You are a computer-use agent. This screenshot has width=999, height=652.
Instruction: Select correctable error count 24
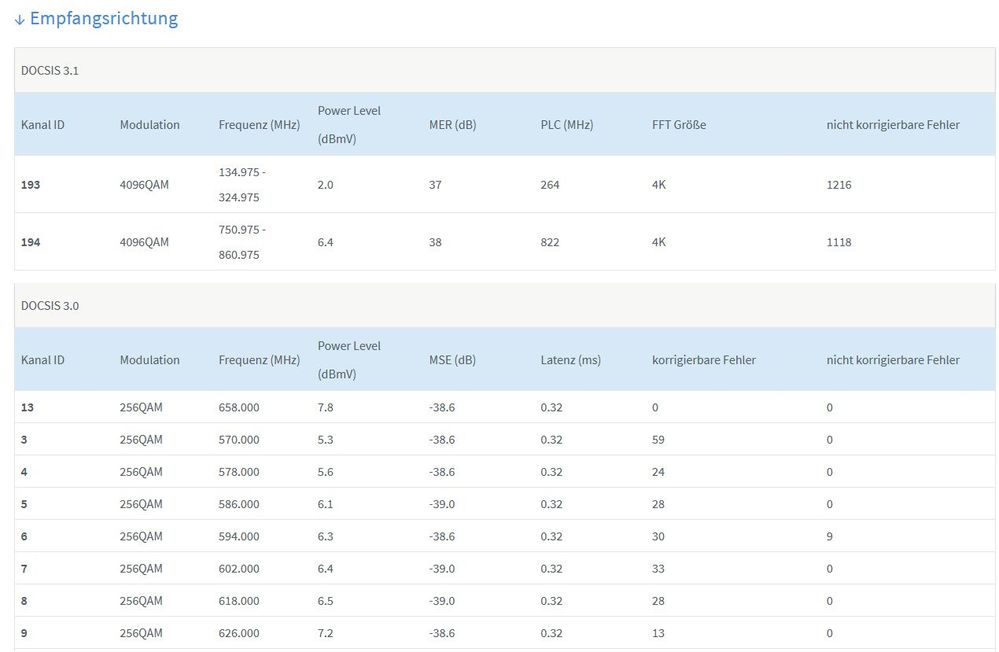coord(658,472)
